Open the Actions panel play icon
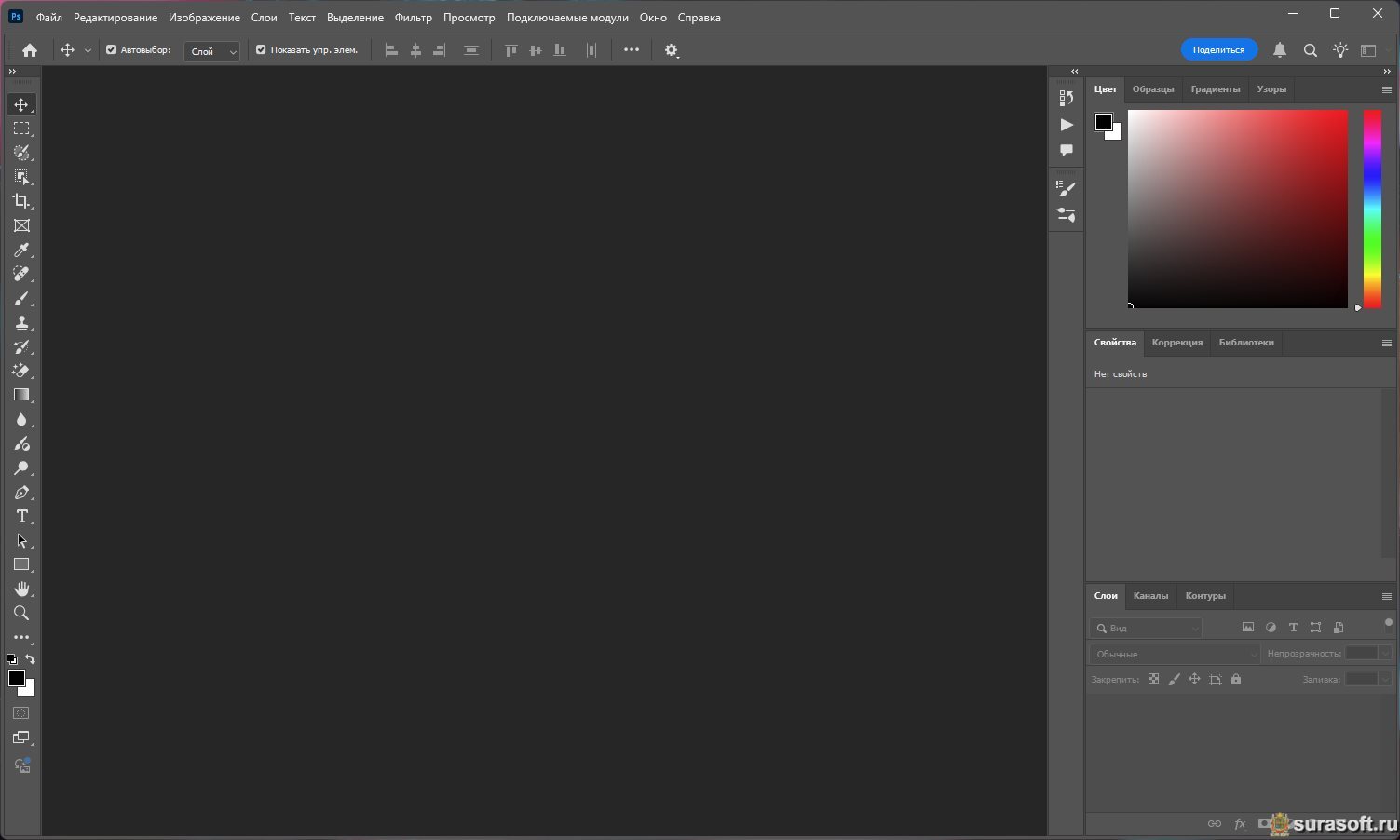The image size is (1400, 840). (1067, 125)
